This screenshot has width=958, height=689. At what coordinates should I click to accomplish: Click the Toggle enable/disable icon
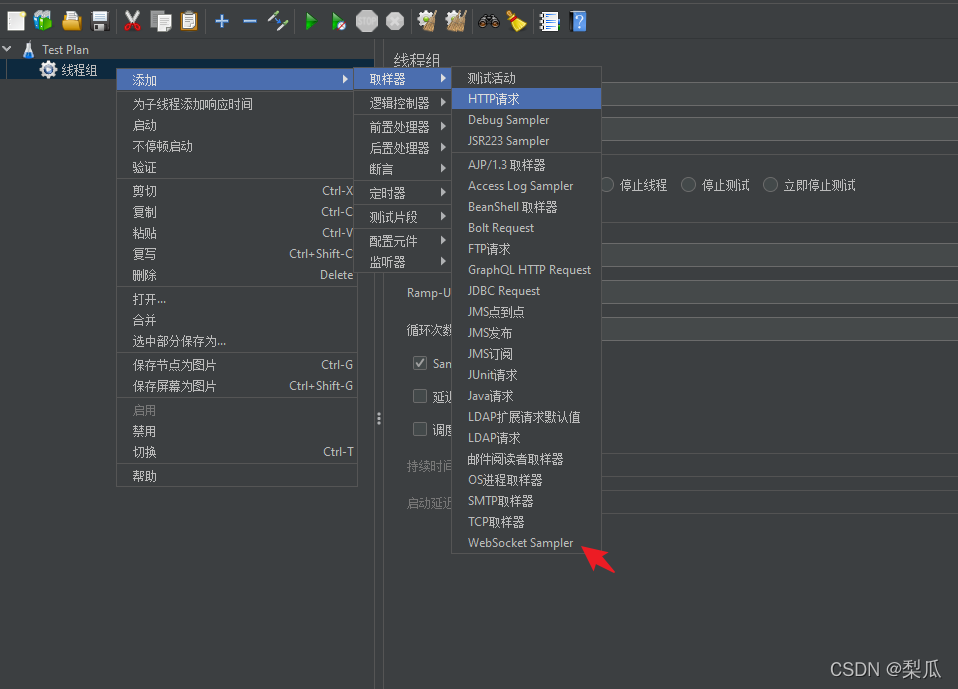click(x=278, y=21)
